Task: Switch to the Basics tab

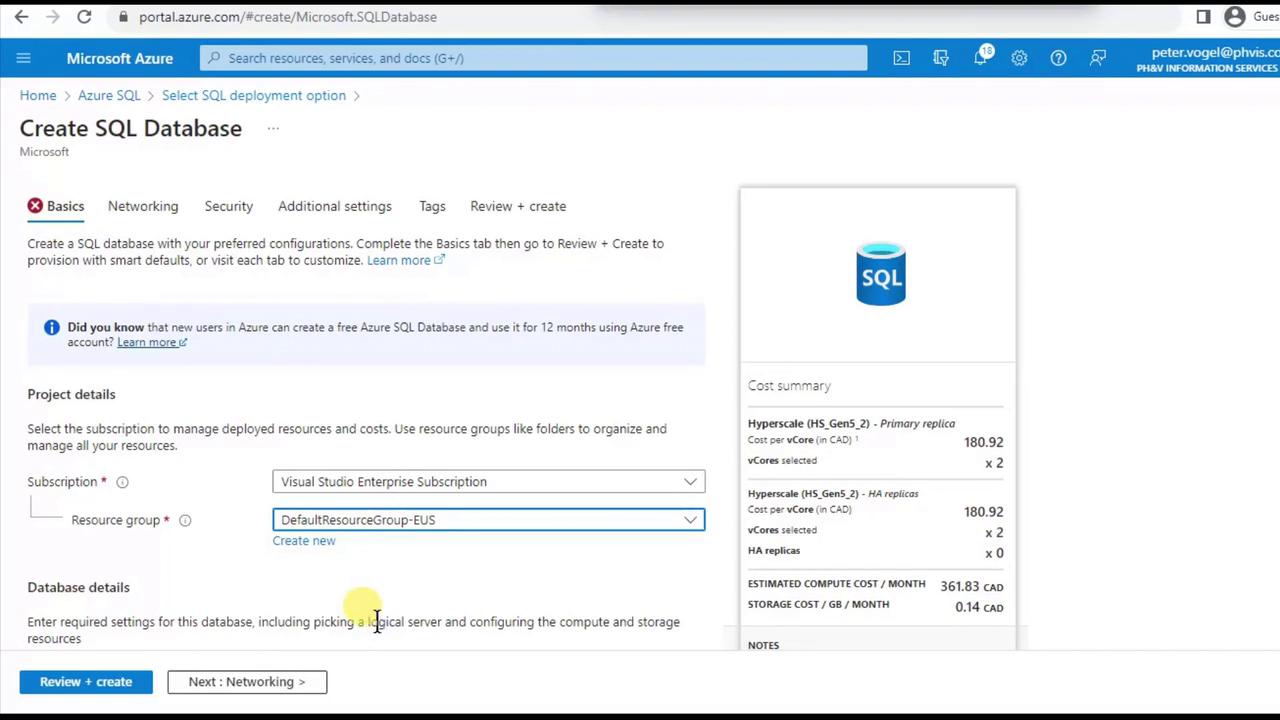Action: tap(57, 206)
